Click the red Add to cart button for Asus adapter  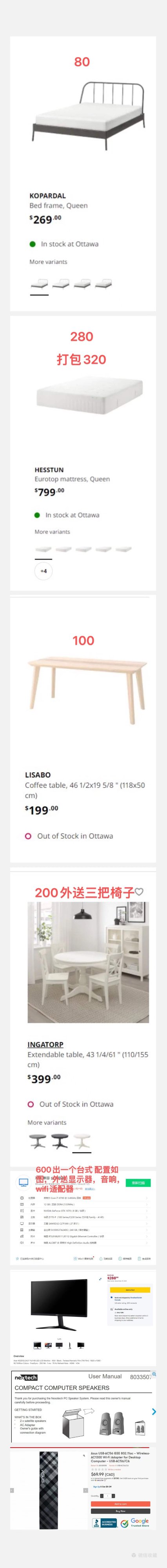[x=121, y=1503]
